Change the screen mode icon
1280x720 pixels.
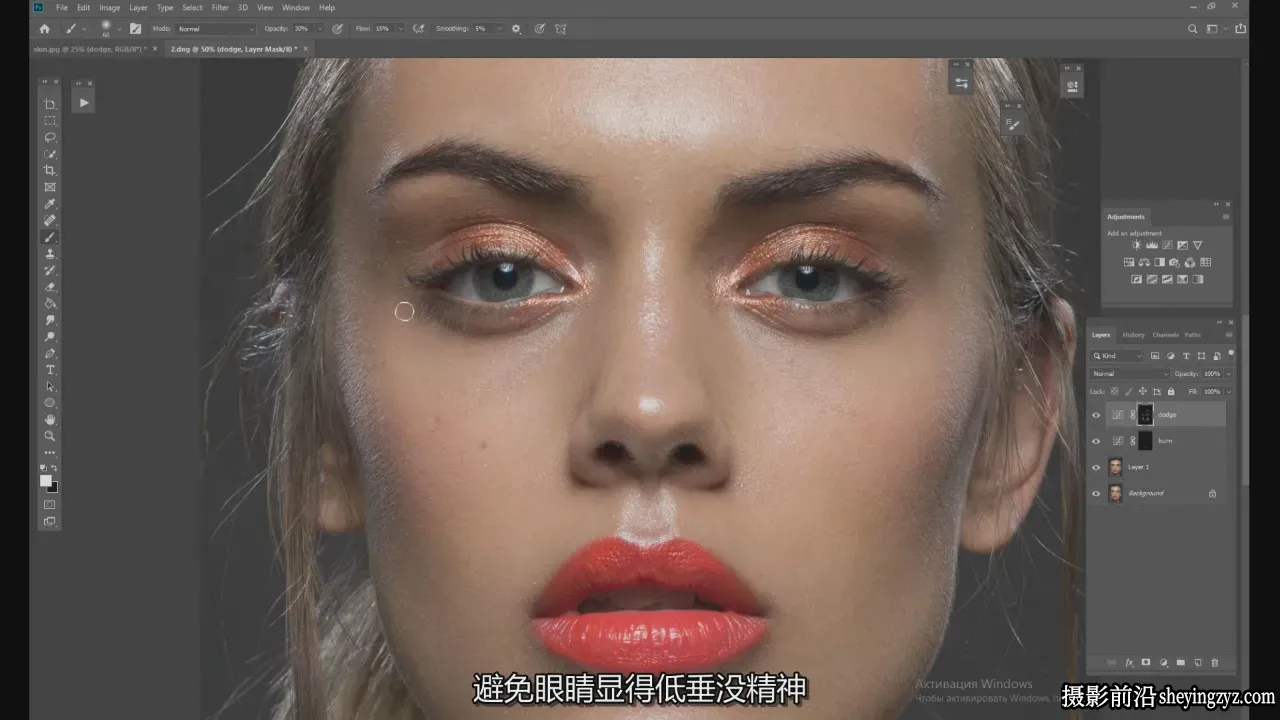pyautogui.click(x=50, y=521)
